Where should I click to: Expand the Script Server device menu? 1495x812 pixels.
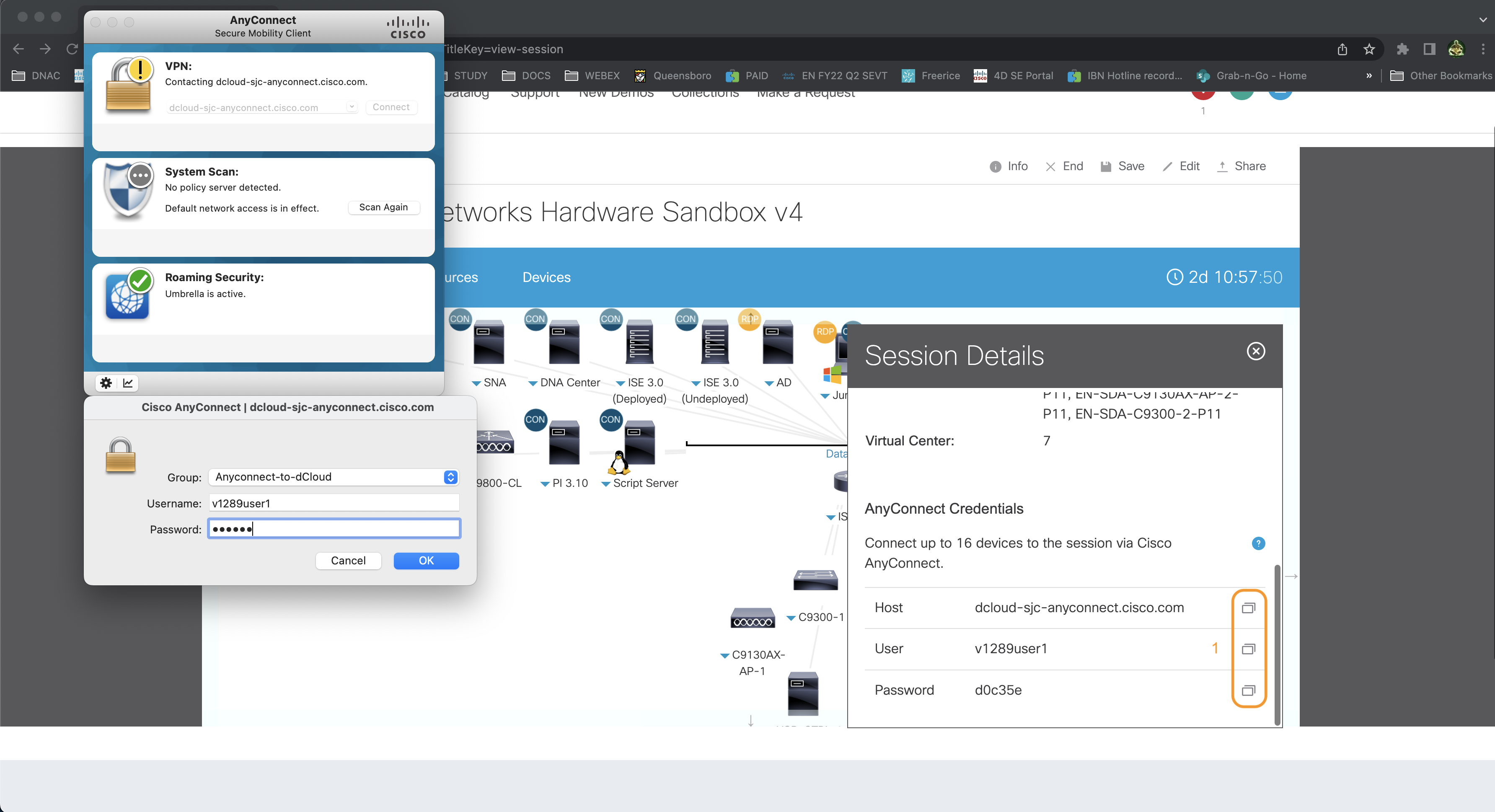coord(605,484)
